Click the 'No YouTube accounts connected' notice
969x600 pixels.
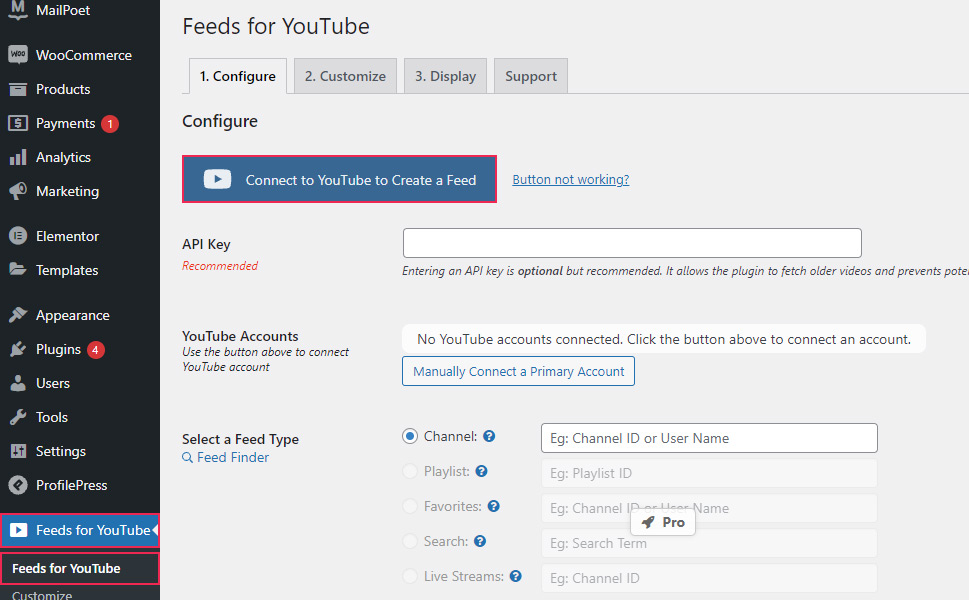[x=664, y=339]
